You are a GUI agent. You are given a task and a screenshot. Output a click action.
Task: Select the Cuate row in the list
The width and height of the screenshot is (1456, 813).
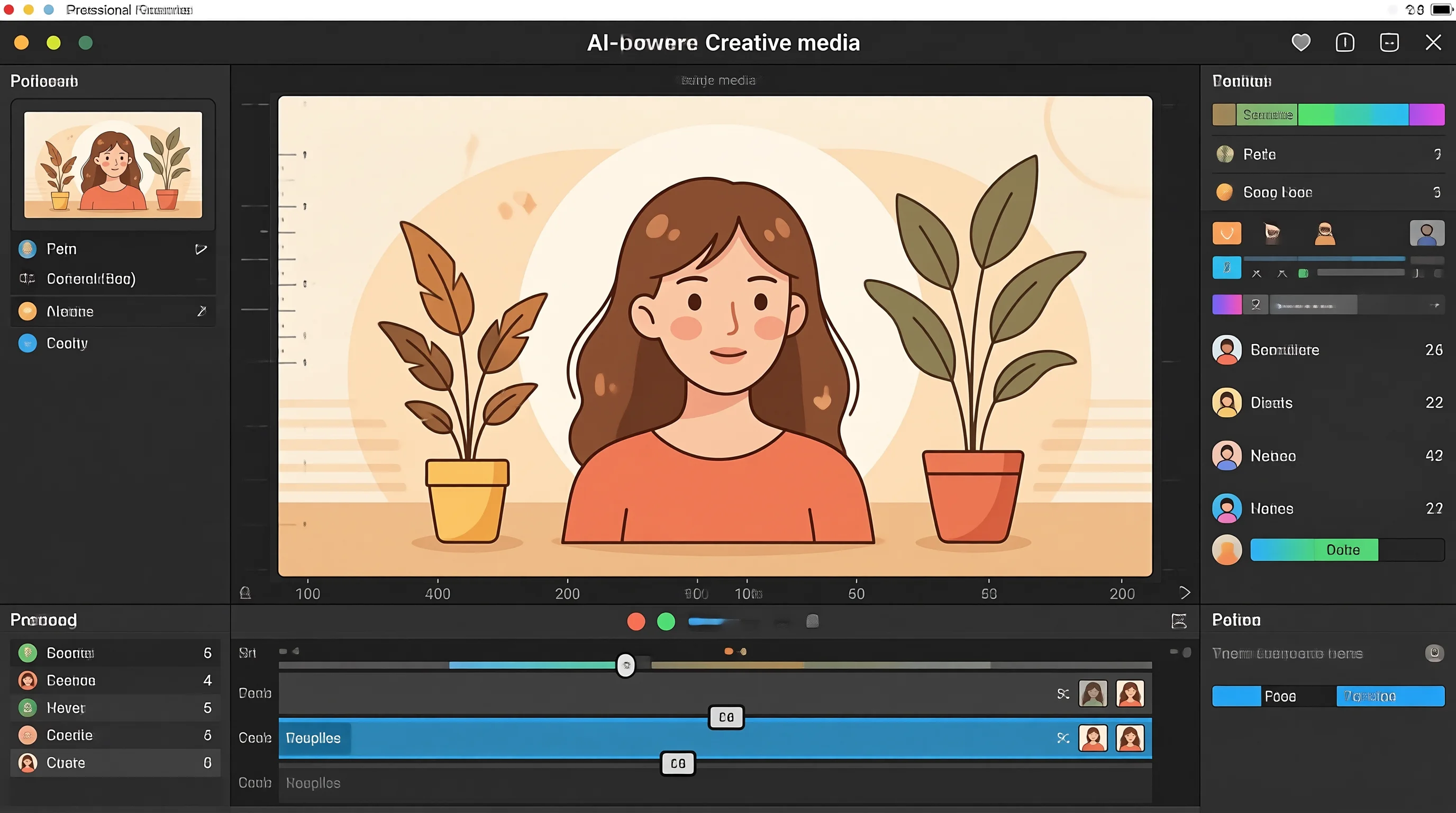[x=115, y=763]
